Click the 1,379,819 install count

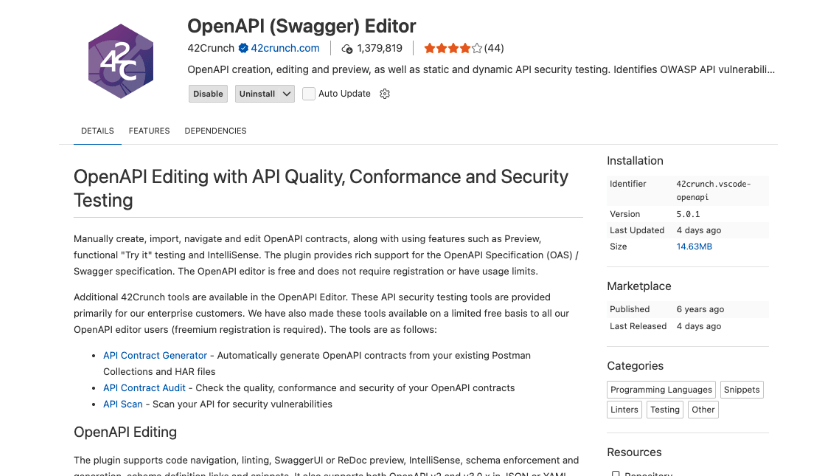[x=380, y=48]
